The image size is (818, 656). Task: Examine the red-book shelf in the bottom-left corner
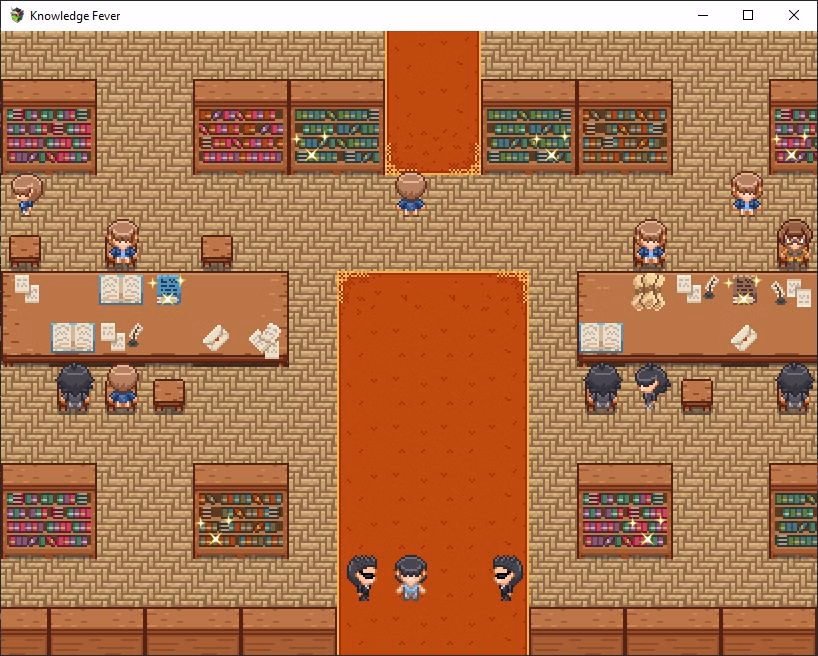pyautogui.click(x=49, y=511)
